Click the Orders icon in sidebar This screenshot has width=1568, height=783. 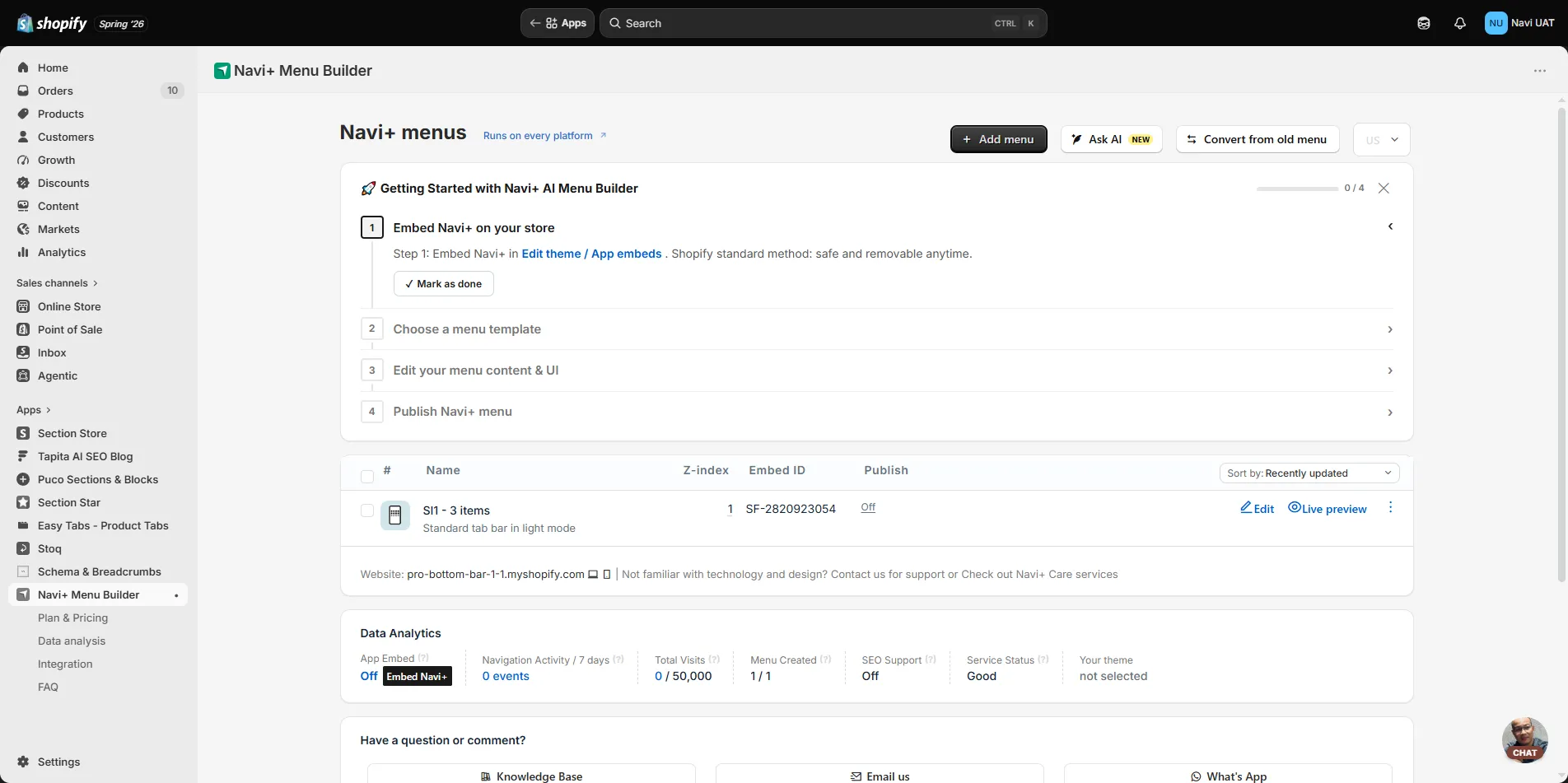tap(23, 91)
